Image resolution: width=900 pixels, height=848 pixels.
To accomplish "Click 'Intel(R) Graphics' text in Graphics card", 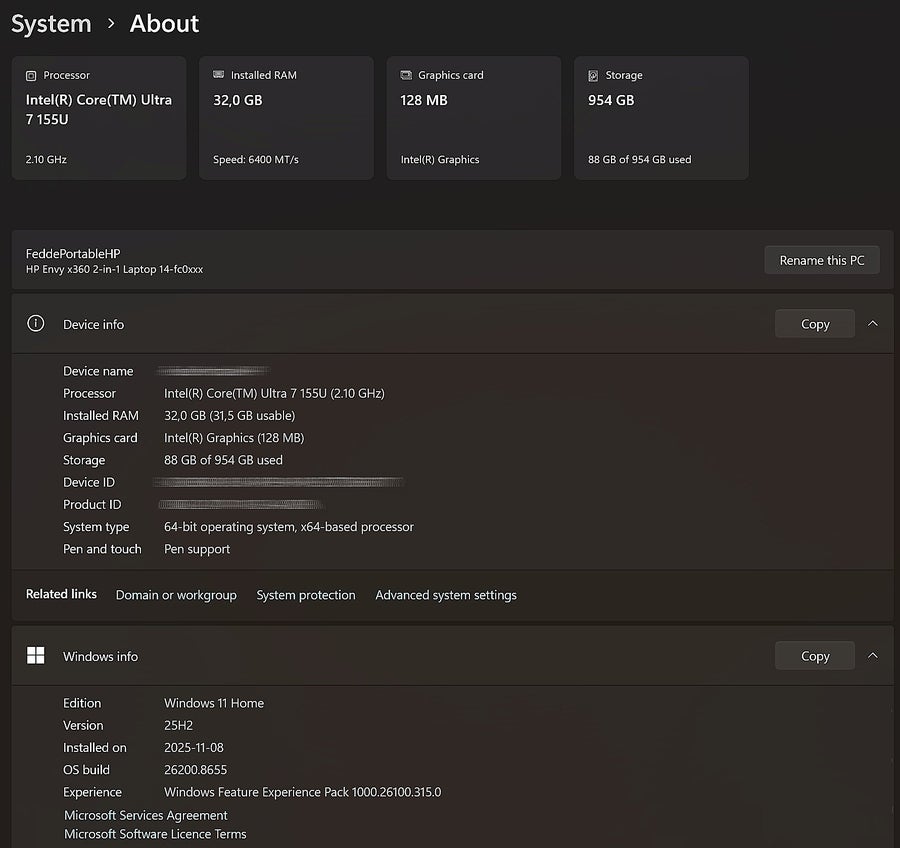I will click(x=440, y=160).
